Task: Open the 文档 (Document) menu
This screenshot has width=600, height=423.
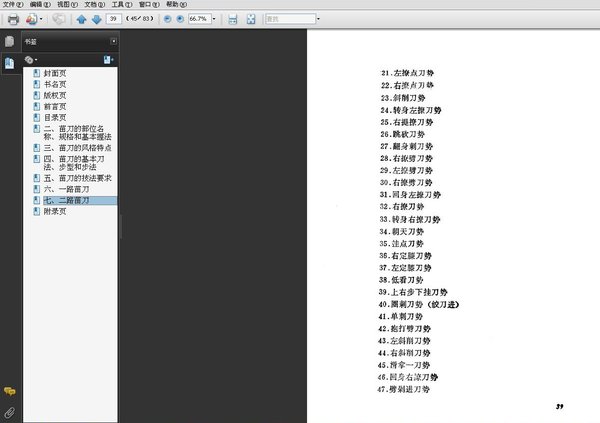Action: (x=95, y=4)
